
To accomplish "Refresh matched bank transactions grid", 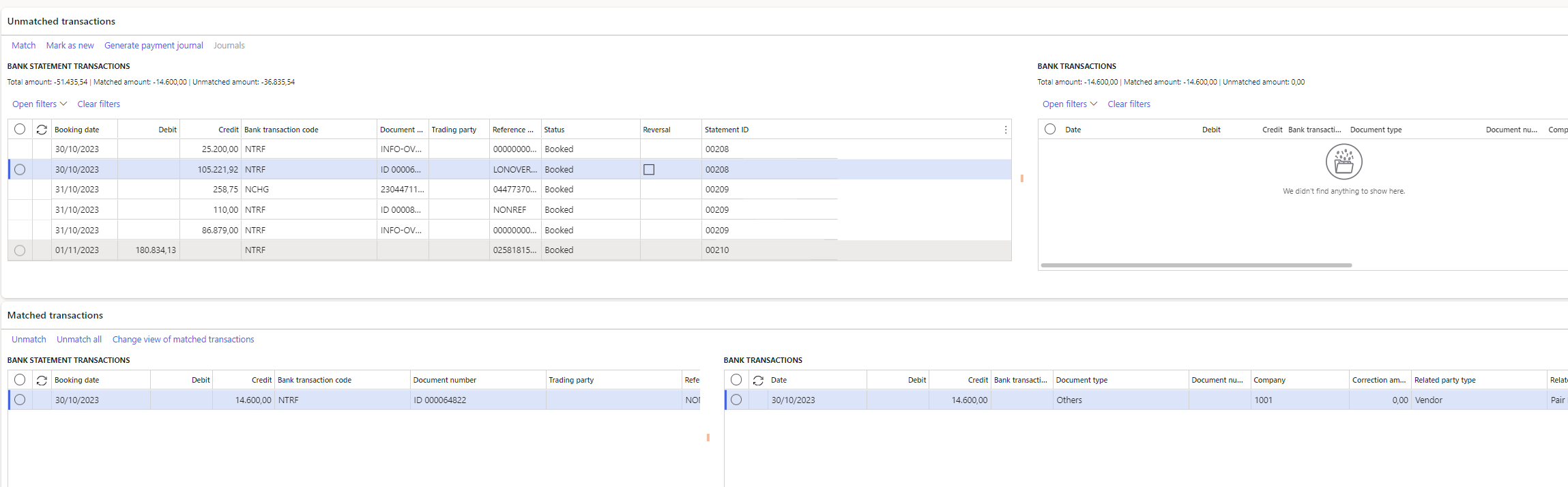I will point(758,380).
